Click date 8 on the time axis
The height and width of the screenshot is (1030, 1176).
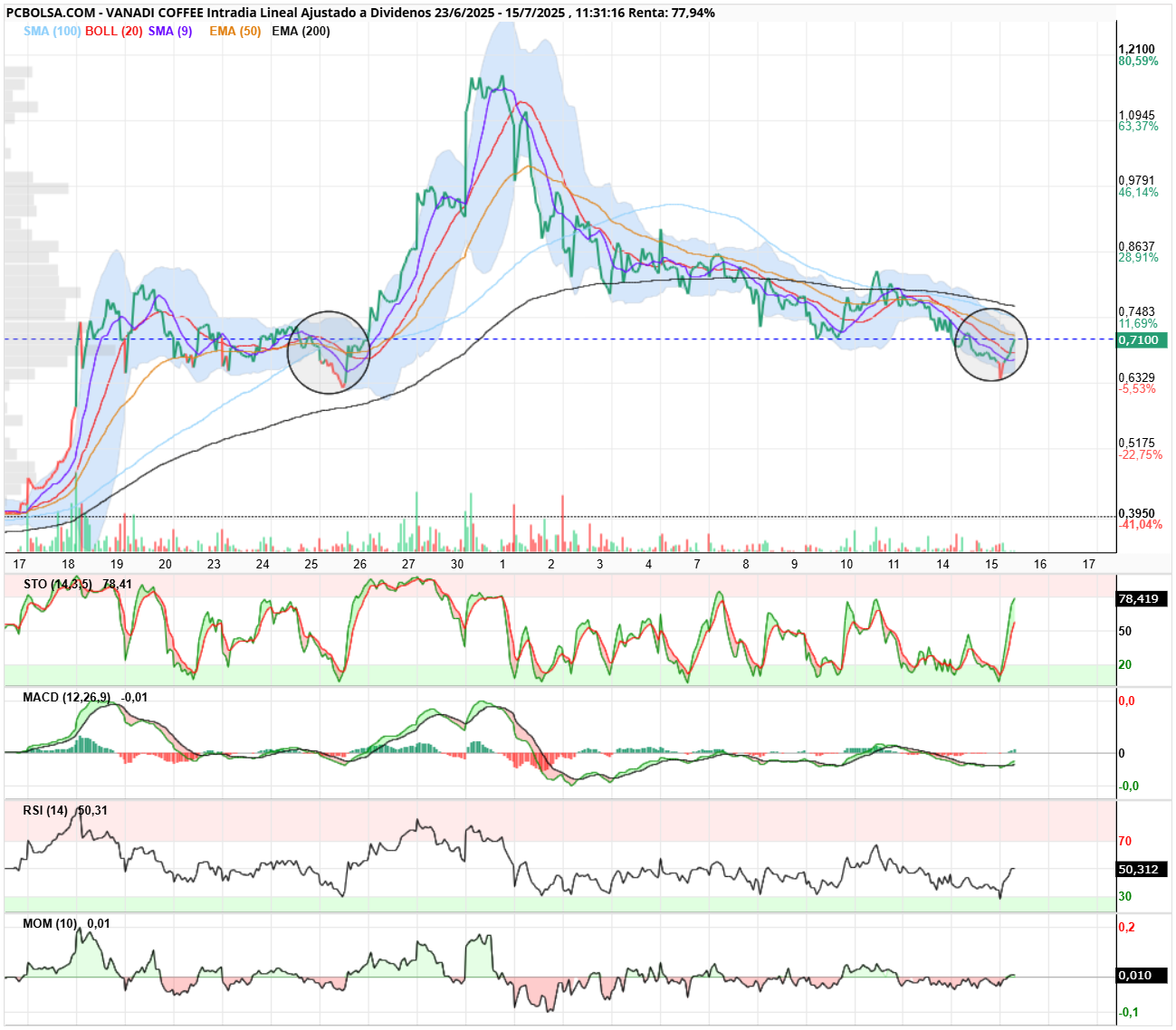746,564
